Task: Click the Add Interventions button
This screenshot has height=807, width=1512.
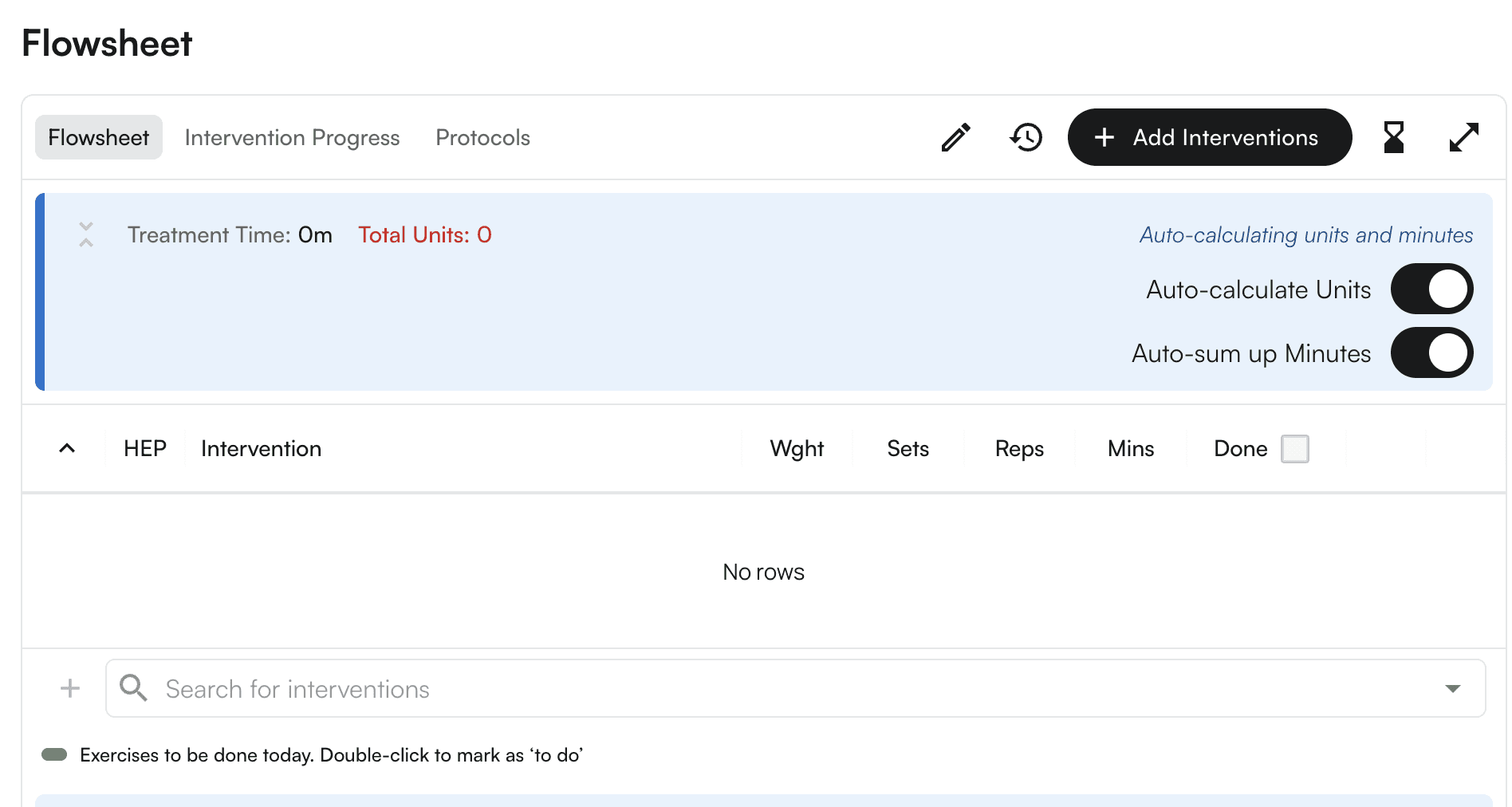Action: click(1209, 137)
